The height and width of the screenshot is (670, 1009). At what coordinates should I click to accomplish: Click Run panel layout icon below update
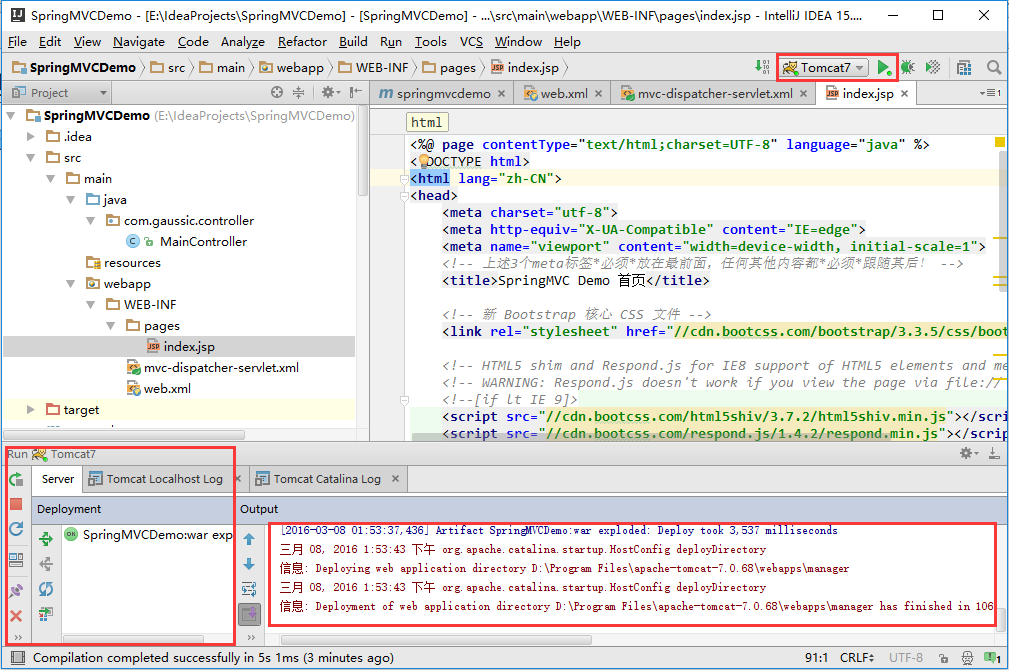tap(16, 559)
